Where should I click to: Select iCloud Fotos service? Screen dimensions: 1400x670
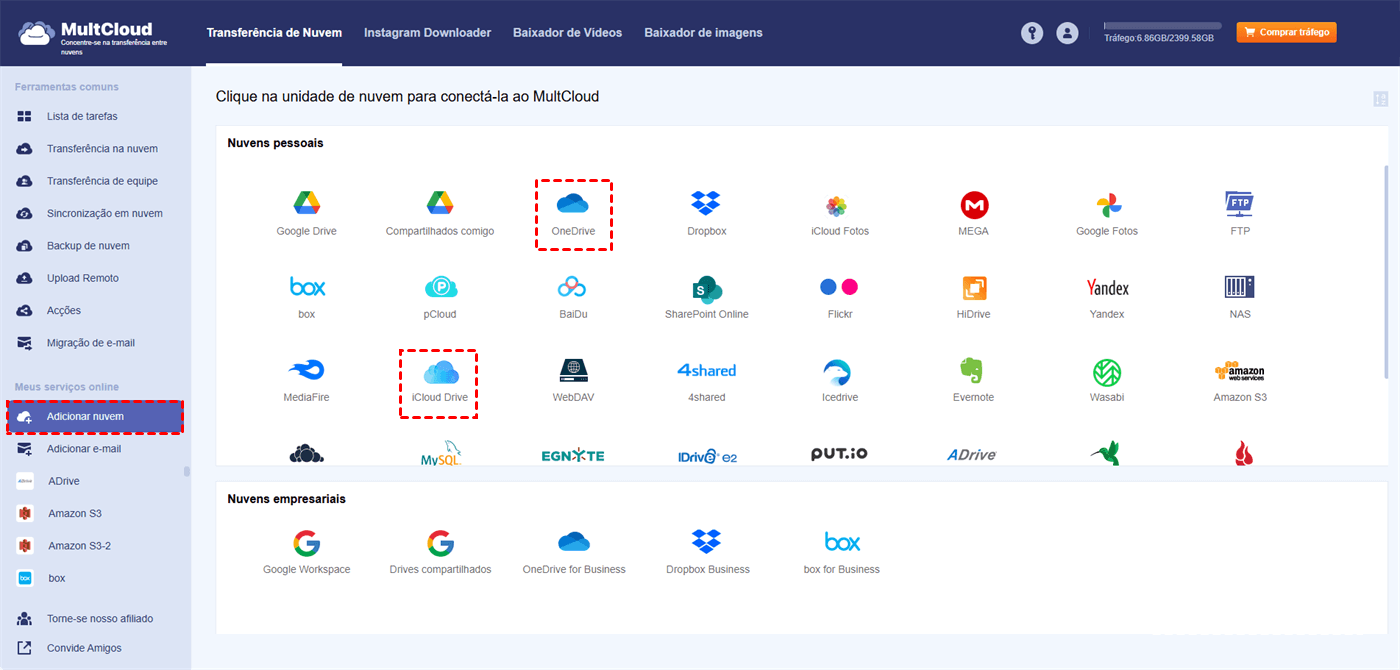coord(840,213)
